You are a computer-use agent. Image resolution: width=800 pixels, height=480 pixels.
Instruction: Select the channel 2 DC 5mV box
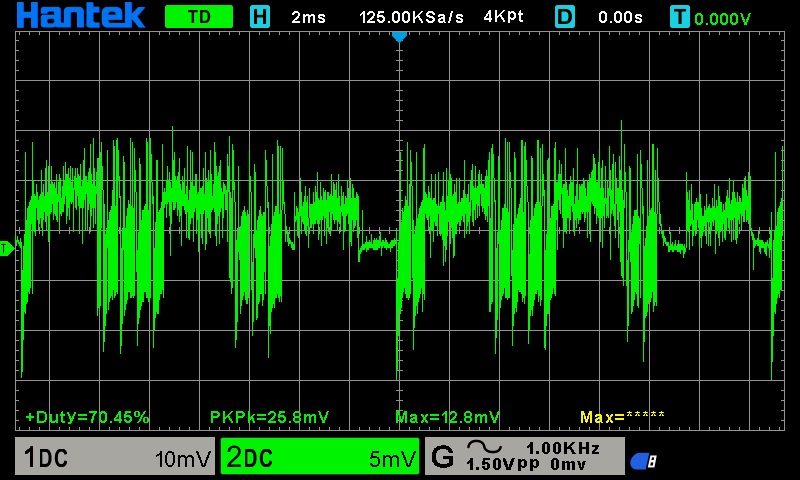click(x=320, y=456)
